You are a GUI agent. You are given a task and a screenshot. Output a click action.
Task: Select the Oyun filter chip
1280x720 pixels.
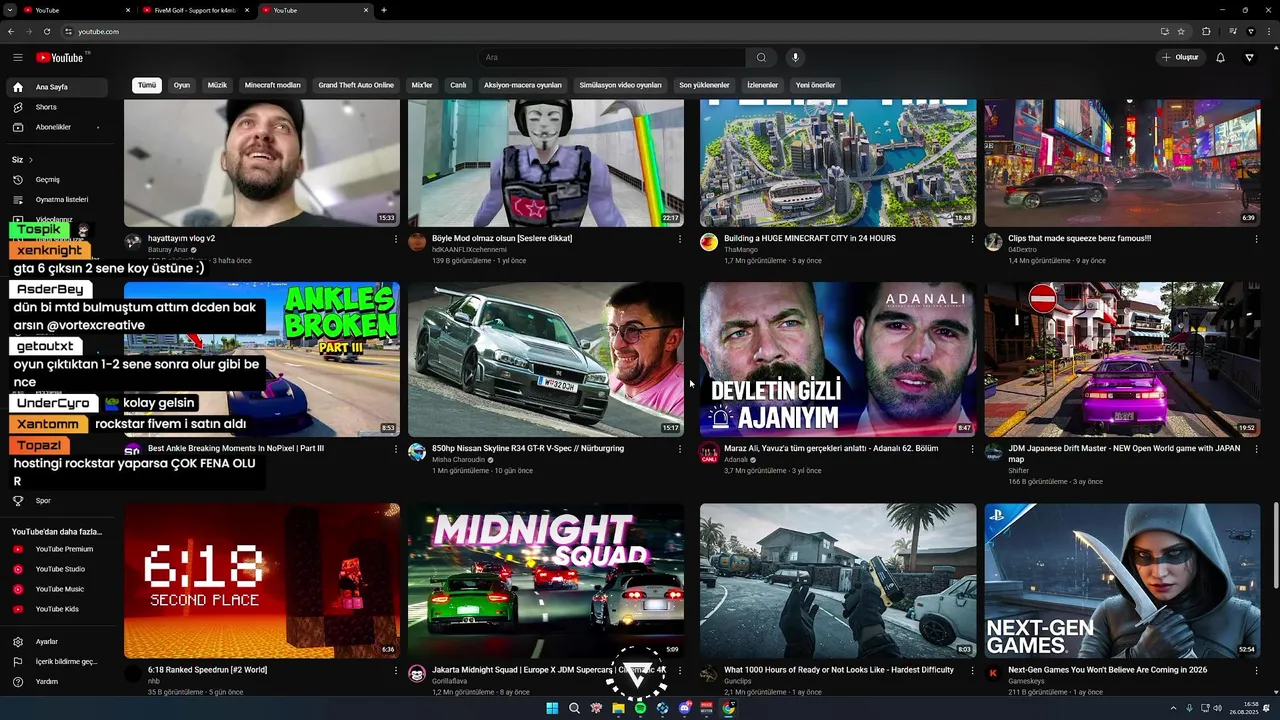(x=181, y=85)
